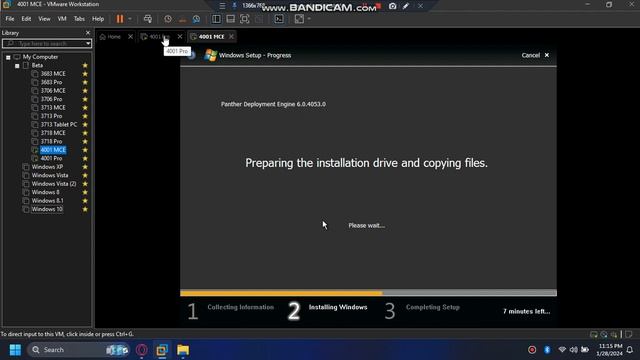This screenshot has width=640, height=360.
Task: Open the power options dropdown arrow
Action: click(130, 19)
